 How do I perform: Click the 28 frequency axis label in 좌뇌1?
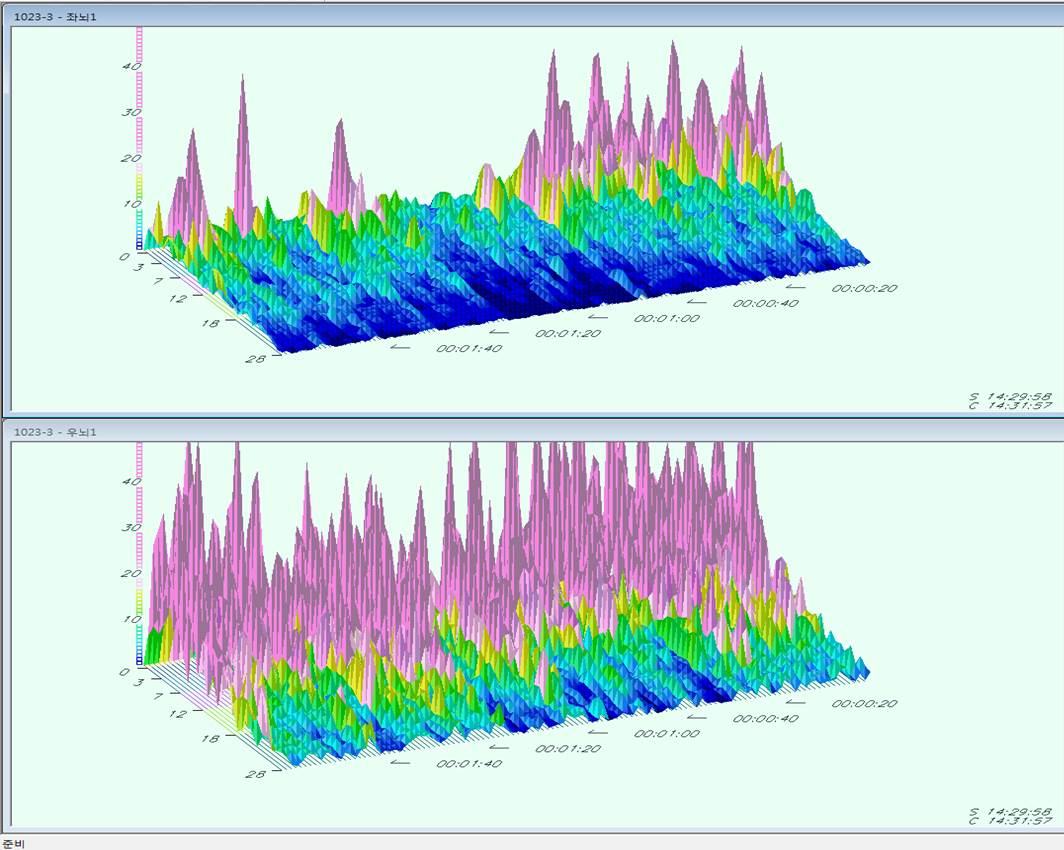pos(254,358)
